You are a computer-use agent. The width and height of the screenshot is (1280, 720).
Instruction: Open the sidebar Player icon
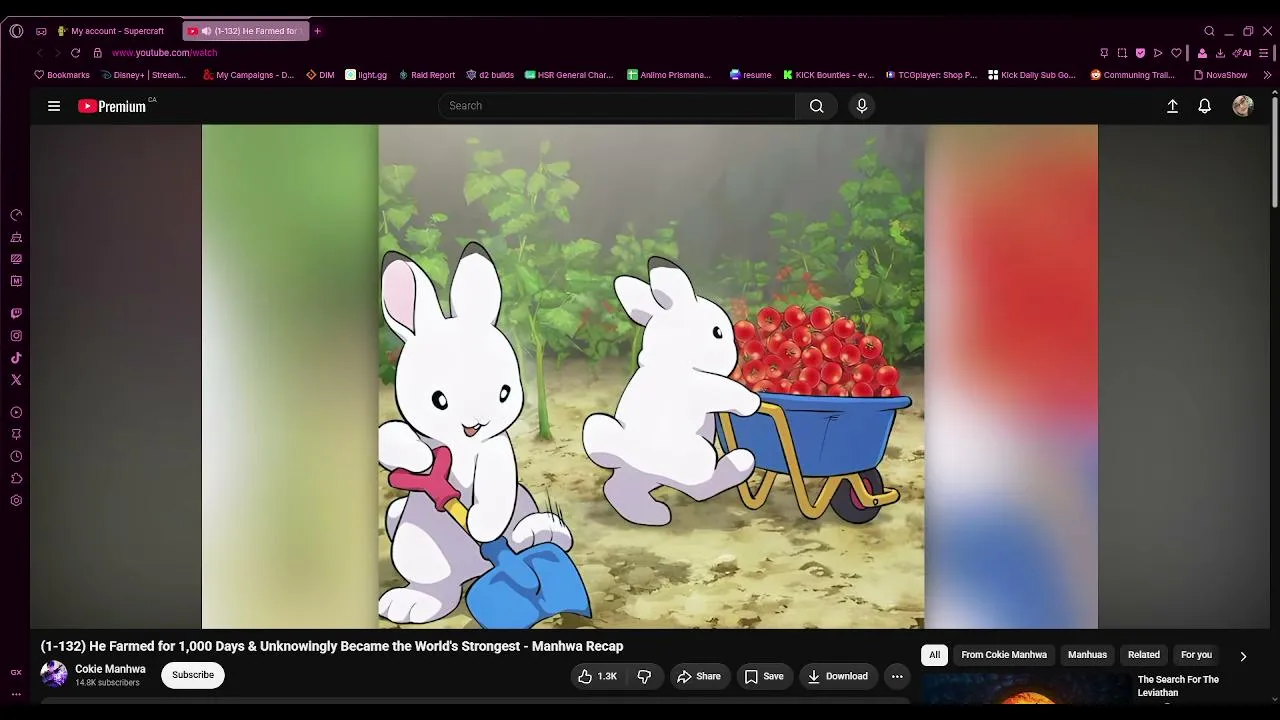(16, 412)
